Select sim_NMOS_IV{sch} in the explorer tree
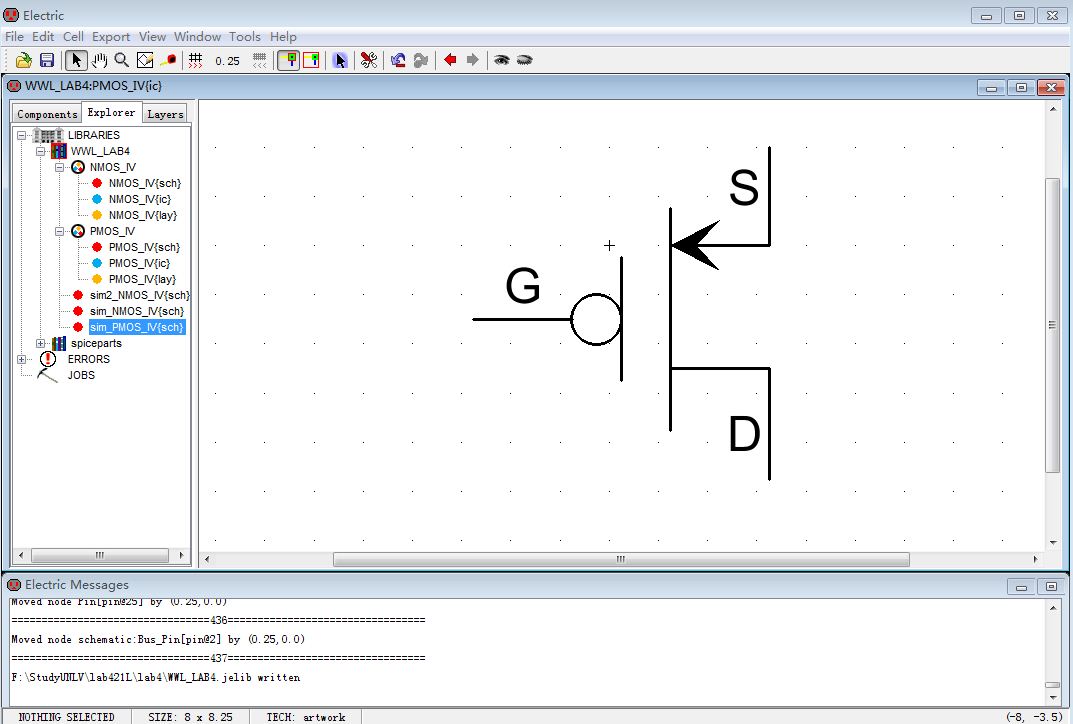The width and height of the screenshot is (1073, 724). (x=136, y=311)
